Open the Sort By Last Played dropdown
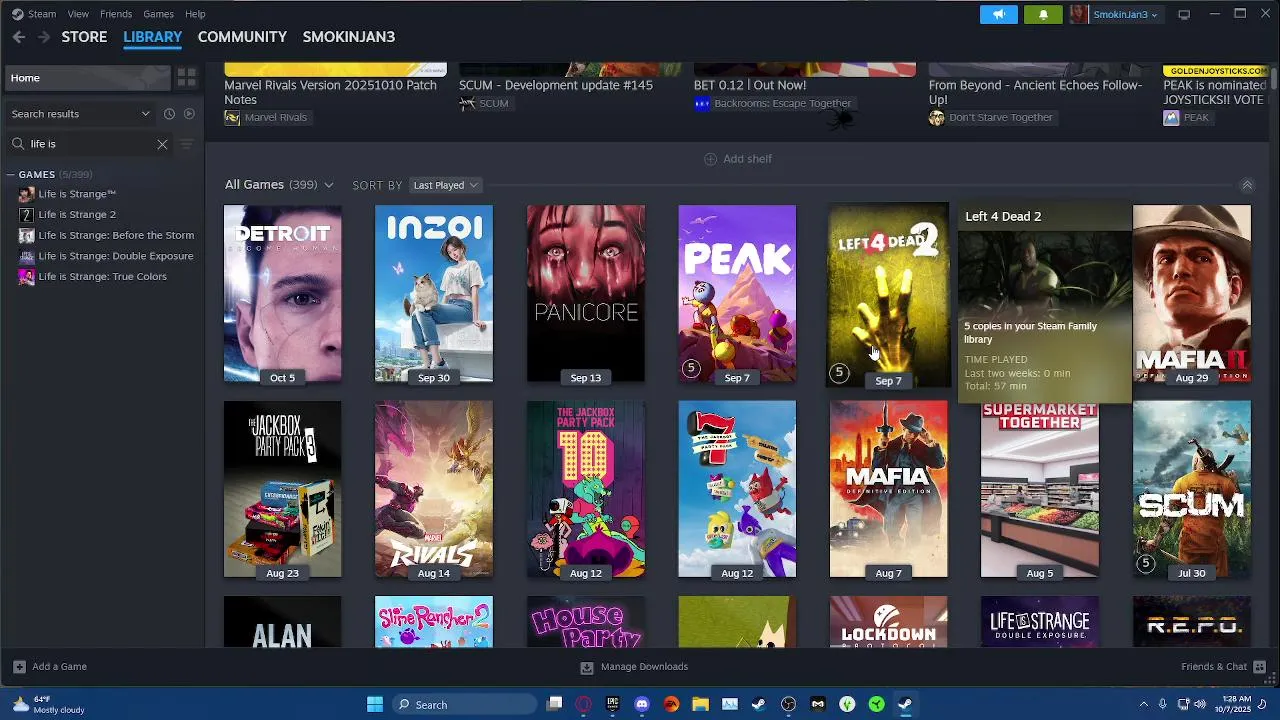 (446, 185)
